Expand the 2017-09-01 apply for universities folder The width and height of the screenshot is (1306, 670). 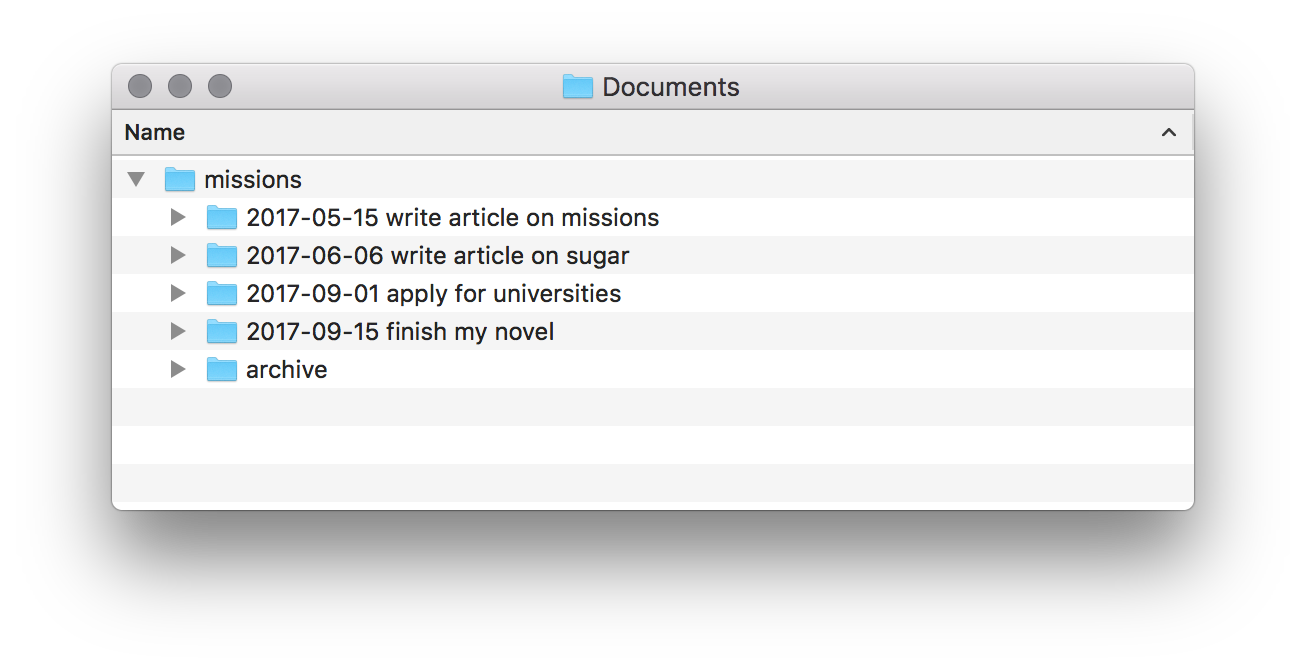point(178,294)
